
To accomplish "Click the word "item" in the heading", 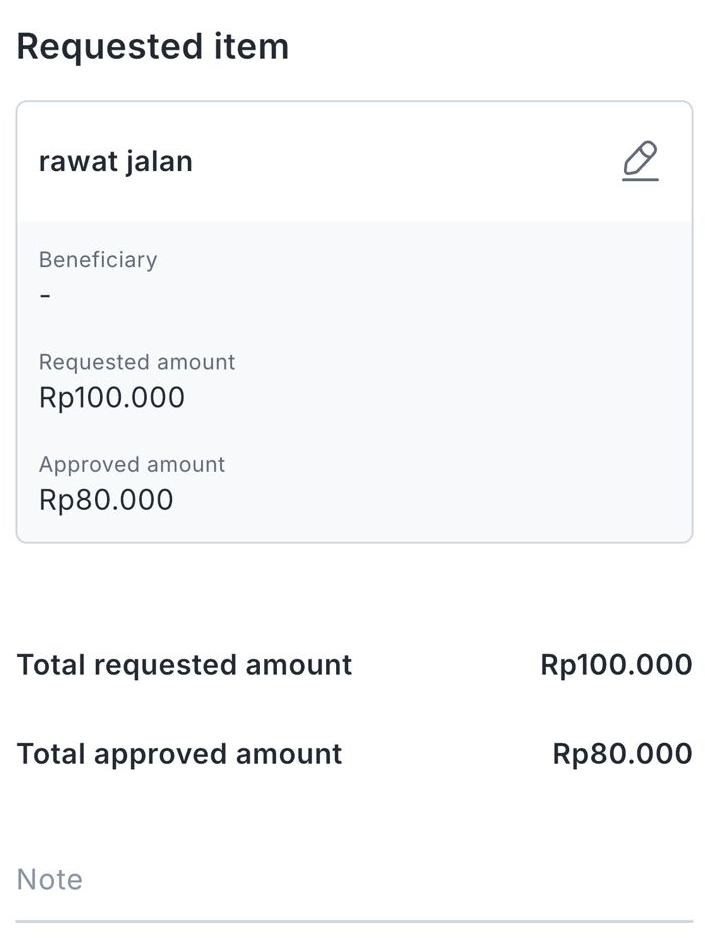I will 249,47.
